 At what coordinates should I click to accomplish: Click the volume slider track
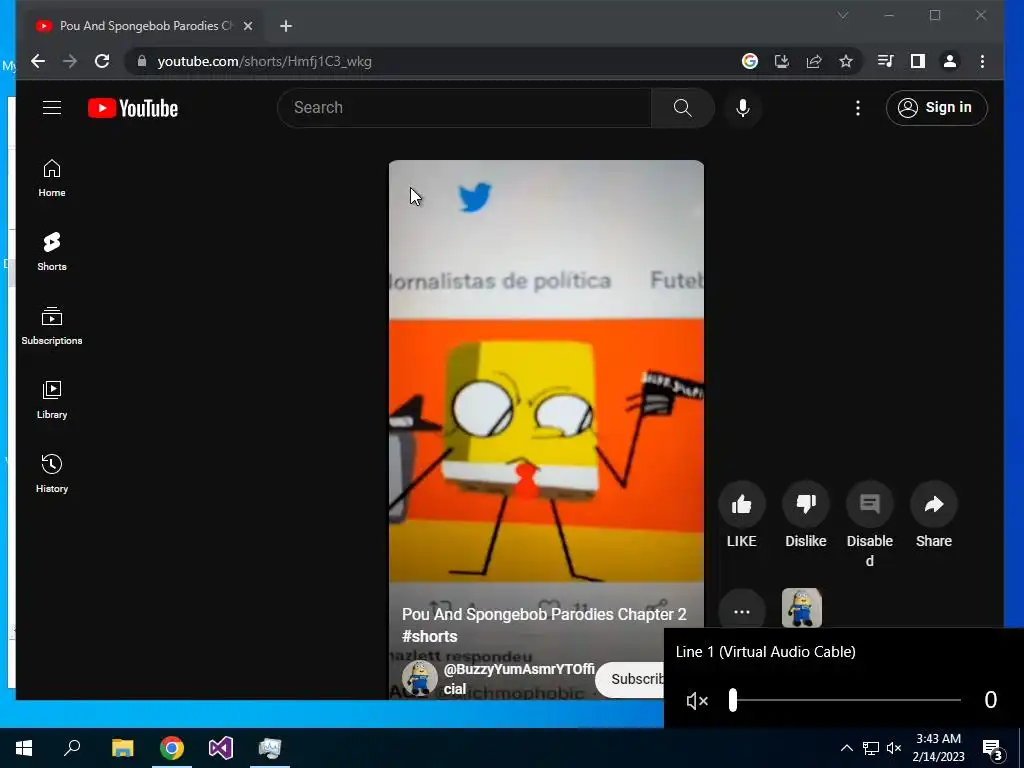click(846, 700)
